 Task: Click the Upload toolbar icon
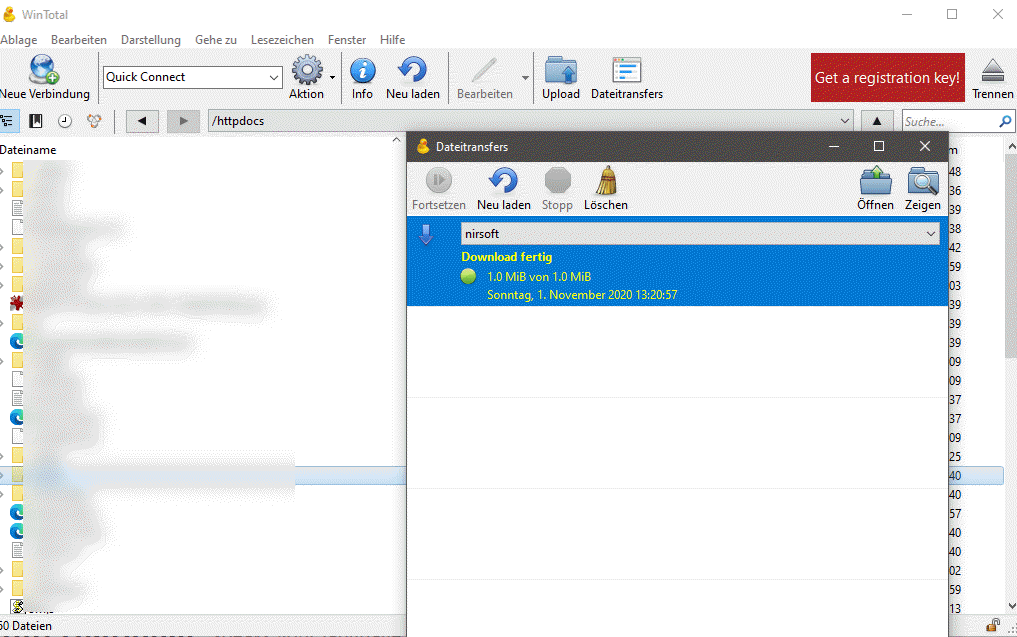pyautogui.click(x=560, y=77)
